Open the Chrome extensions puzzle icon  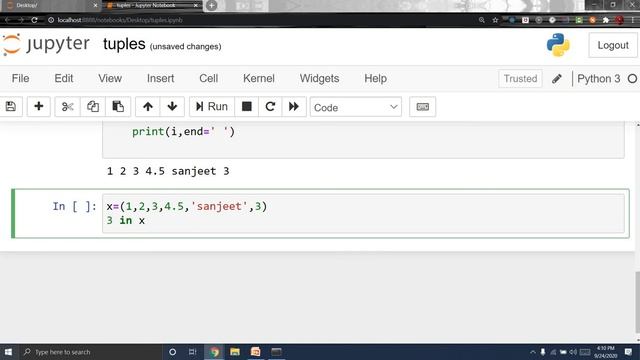coord(606,20)
